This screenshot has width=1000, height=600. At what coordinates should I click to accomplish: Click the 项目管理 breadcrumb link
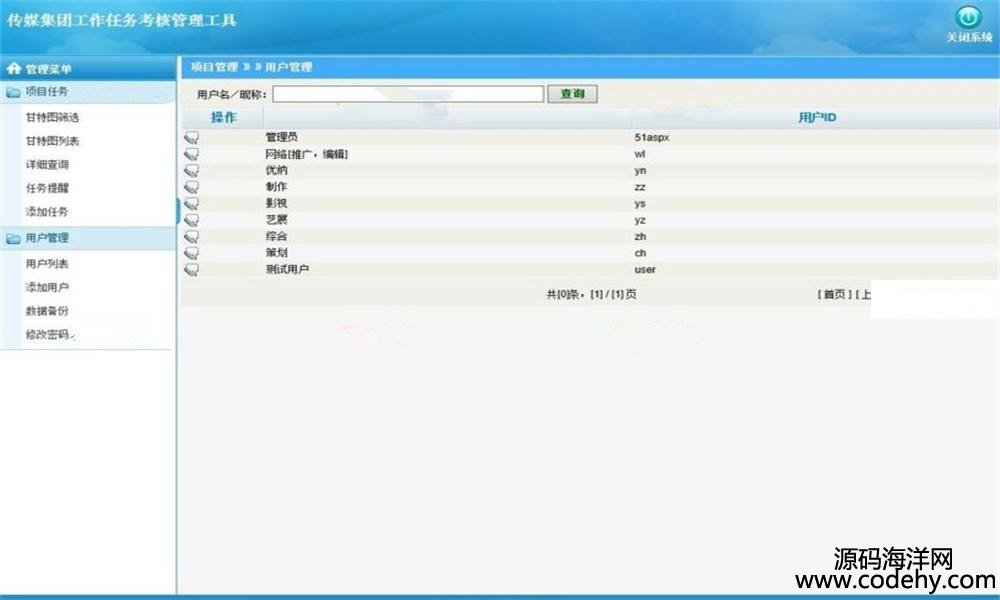tap(214, 67)
